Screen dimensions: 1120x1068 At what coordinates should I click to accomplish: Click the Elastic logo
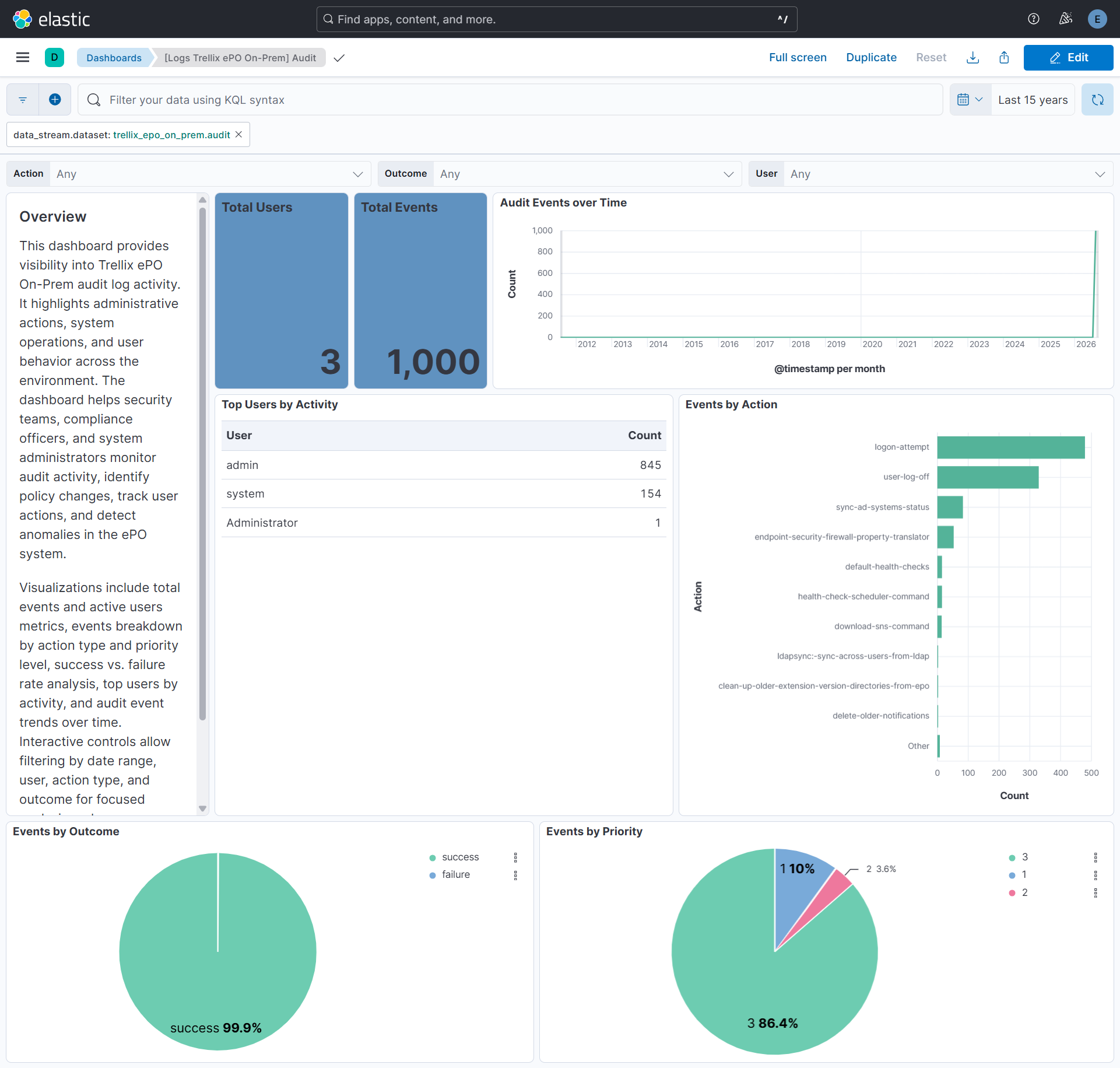tap(51, 19)
